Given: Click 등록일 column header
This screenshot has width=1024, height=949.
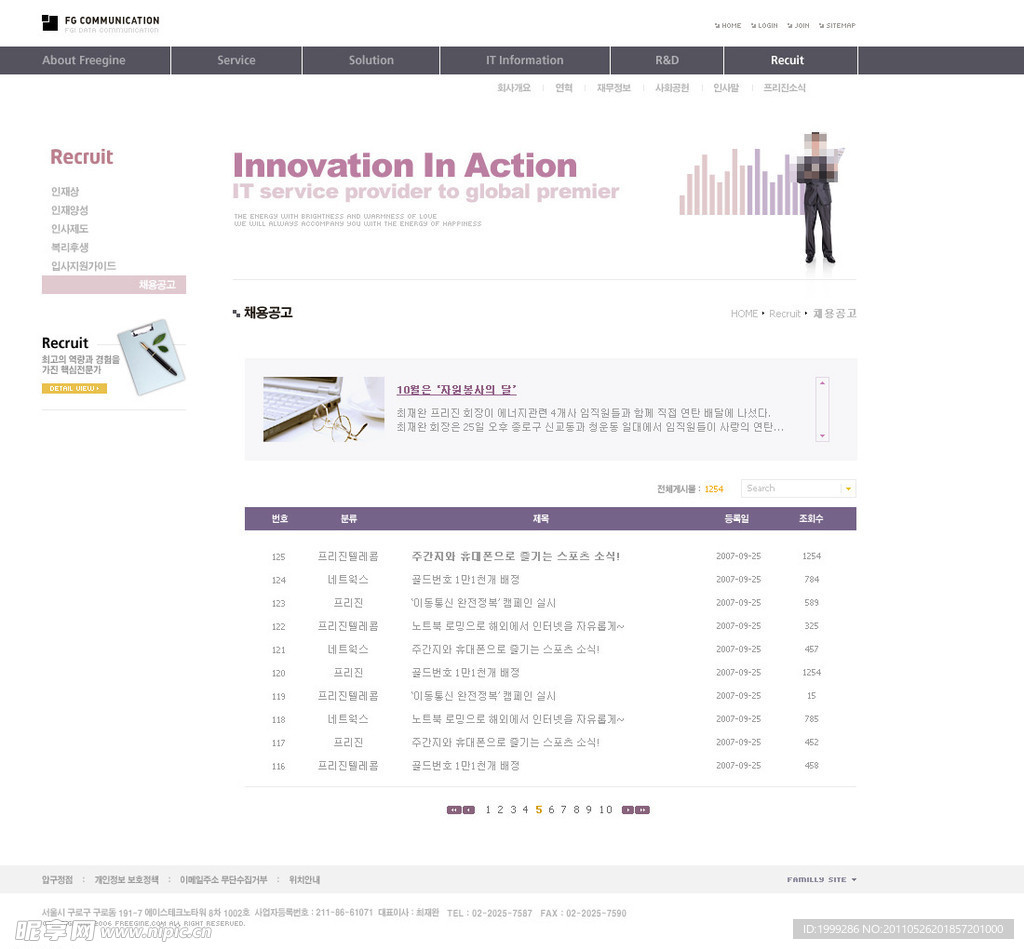Looking at the screenshot, I should (x=737, y=519).
